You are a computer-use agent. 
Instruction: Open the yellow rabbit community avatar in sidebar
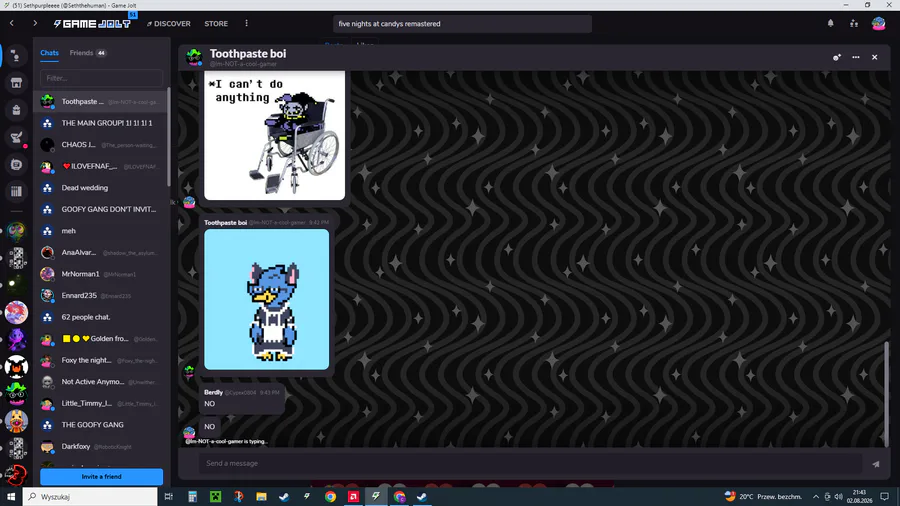click(x=16, y=421)
